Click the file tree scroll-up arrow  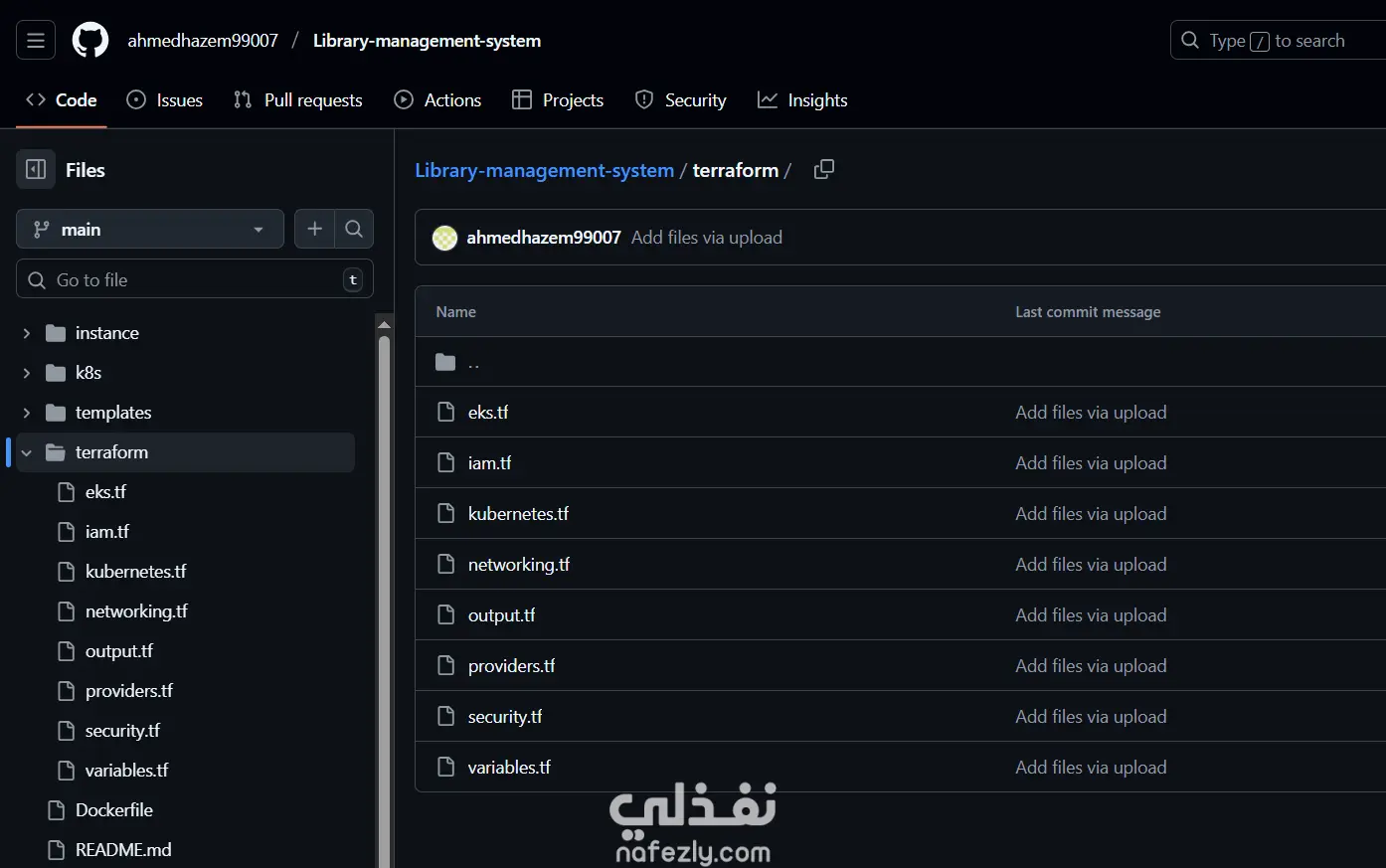(x=384, y=324)
